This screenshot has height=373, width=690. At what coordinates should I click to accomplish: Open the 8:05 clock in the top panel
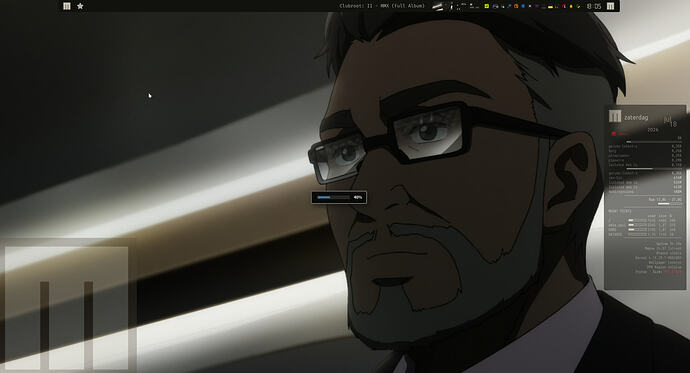click(x=594, y=6)
